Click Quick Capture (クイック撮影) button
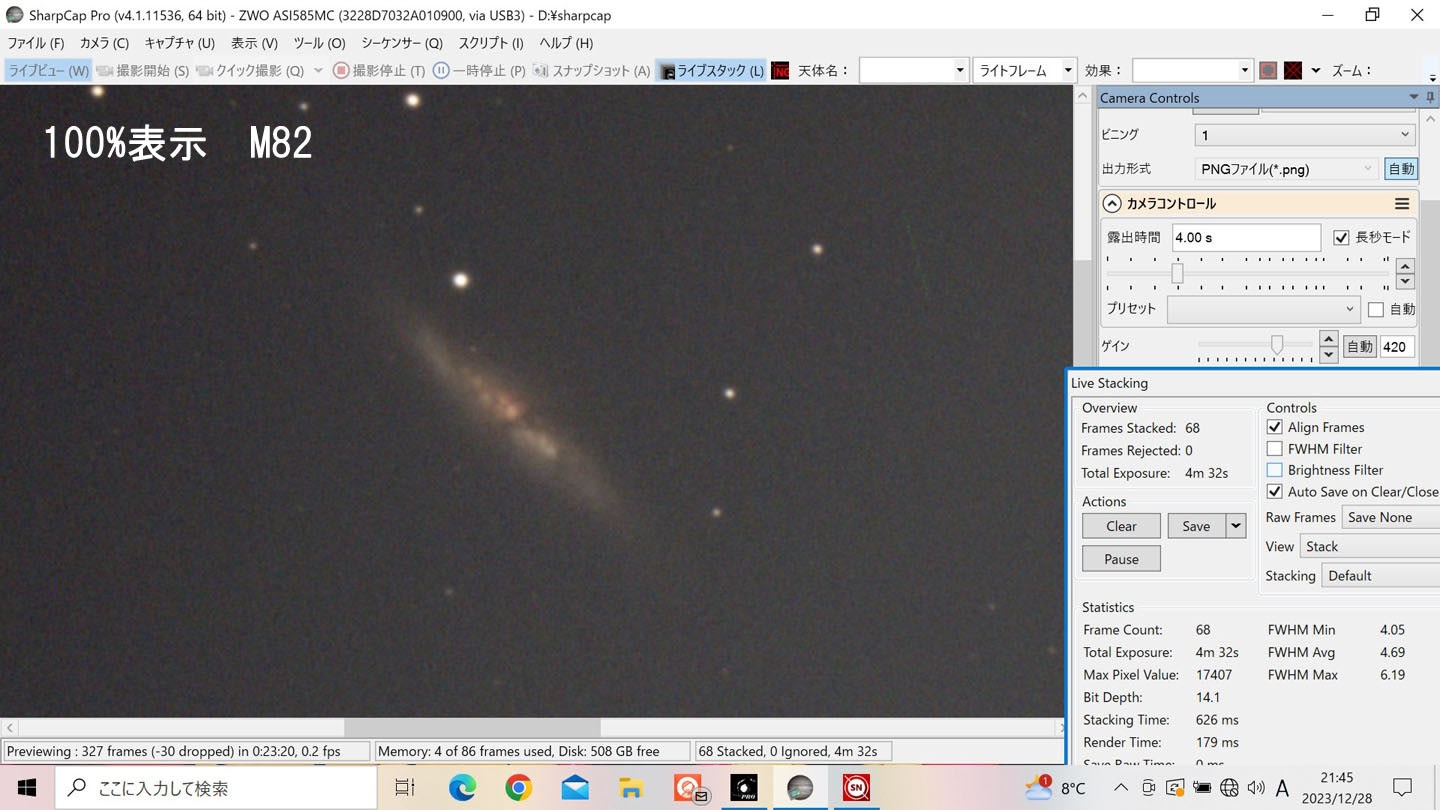This screenshot has width=1440, height=810. pos(250,71)
